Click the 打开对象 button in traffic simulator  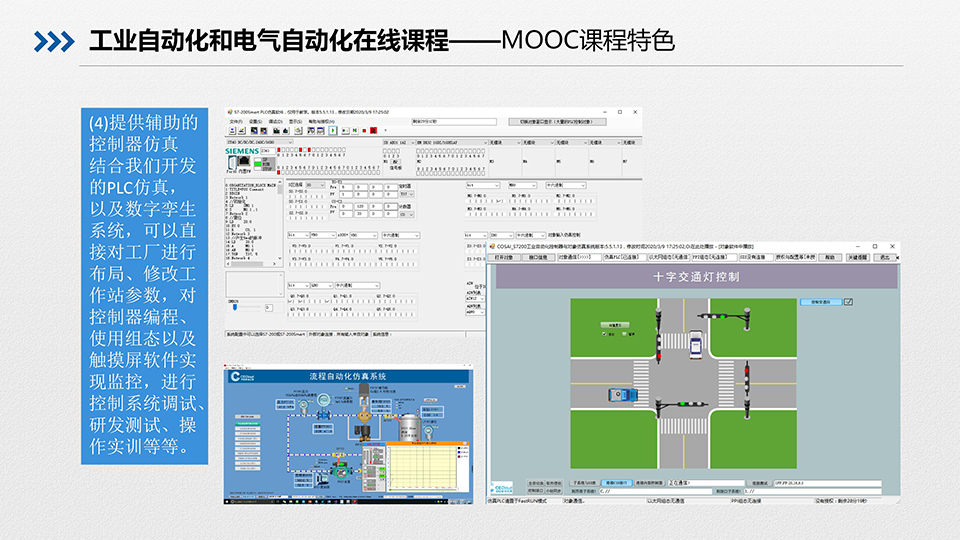click(504, 257)
